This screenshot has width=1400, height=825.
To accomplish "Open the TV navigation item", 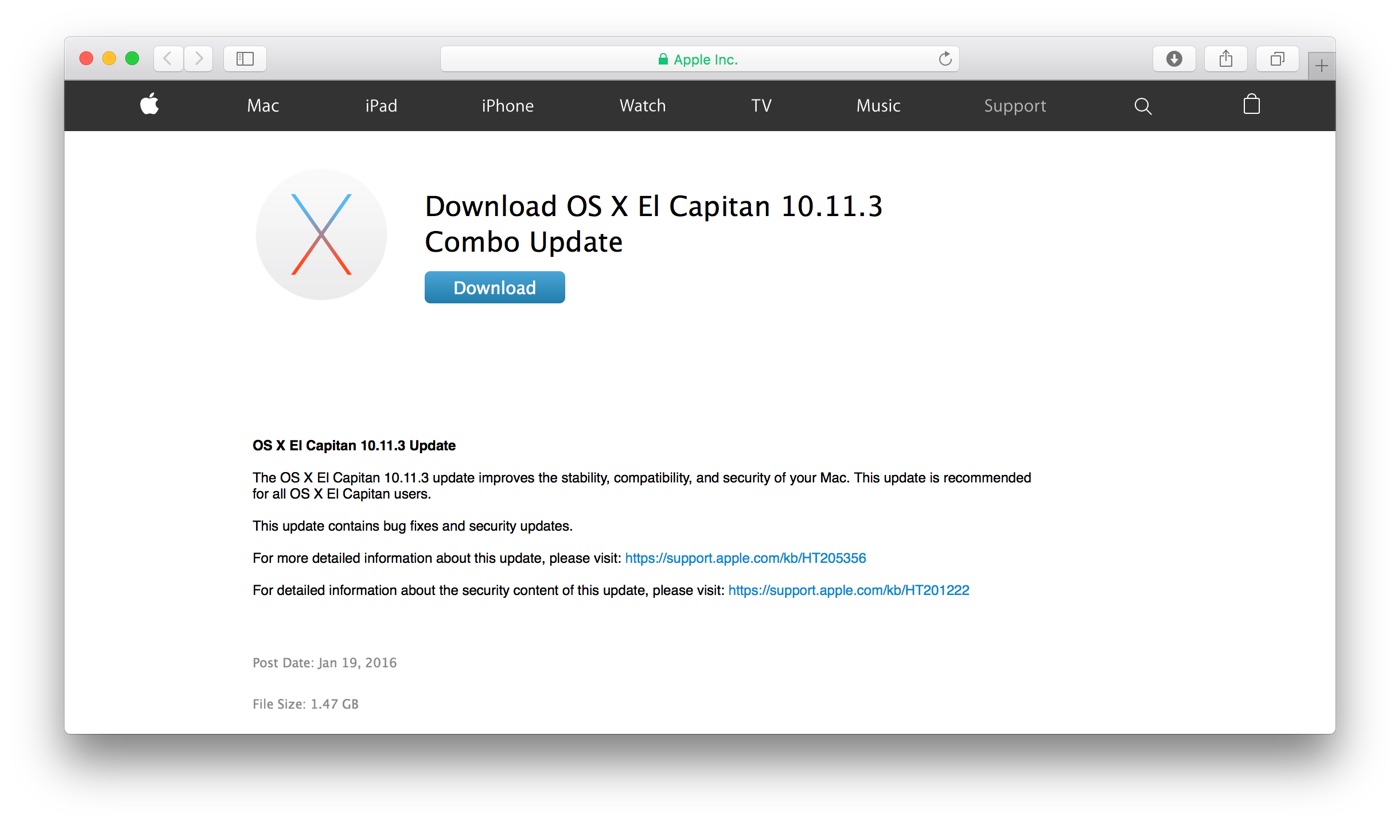I will coord(761,106).
